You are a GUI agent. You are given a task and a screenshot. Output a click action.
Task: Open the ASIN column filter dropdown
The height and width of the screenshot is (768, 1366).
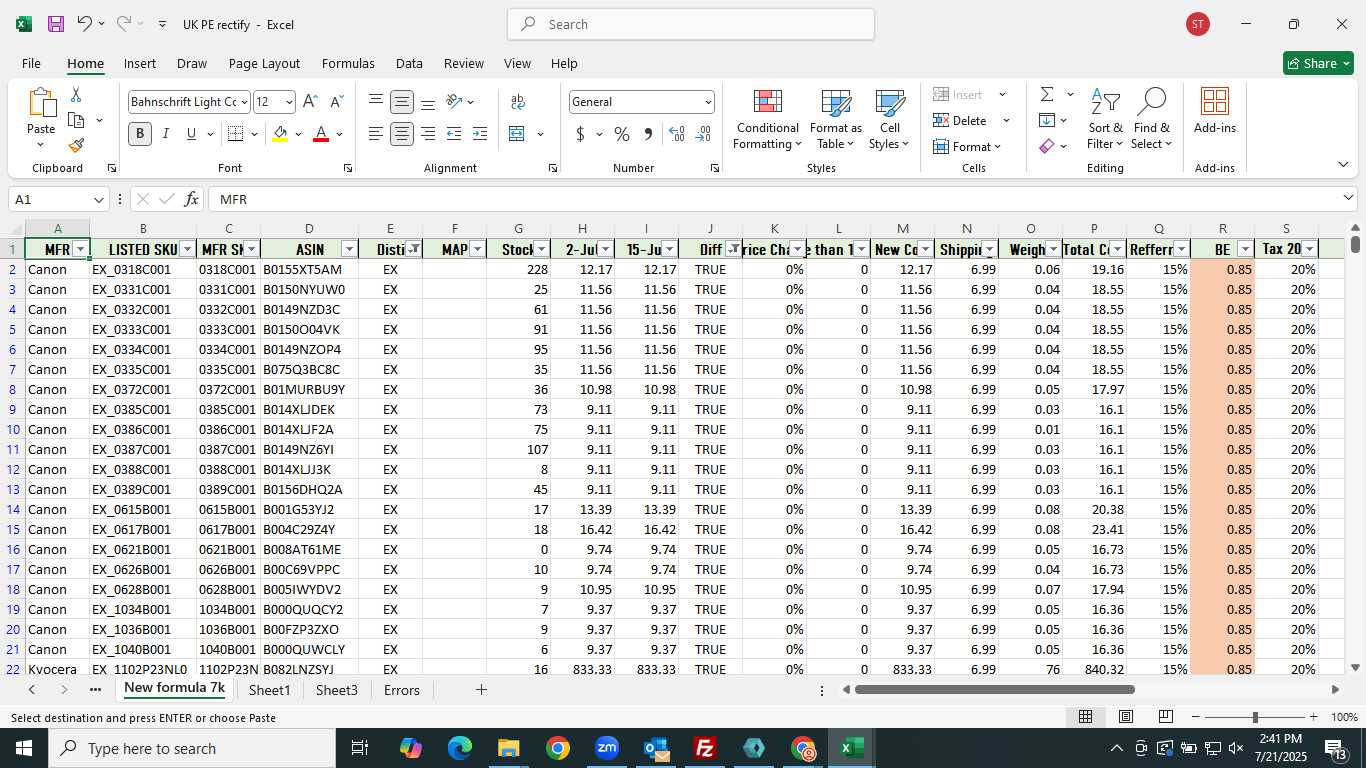coord(349,249)
